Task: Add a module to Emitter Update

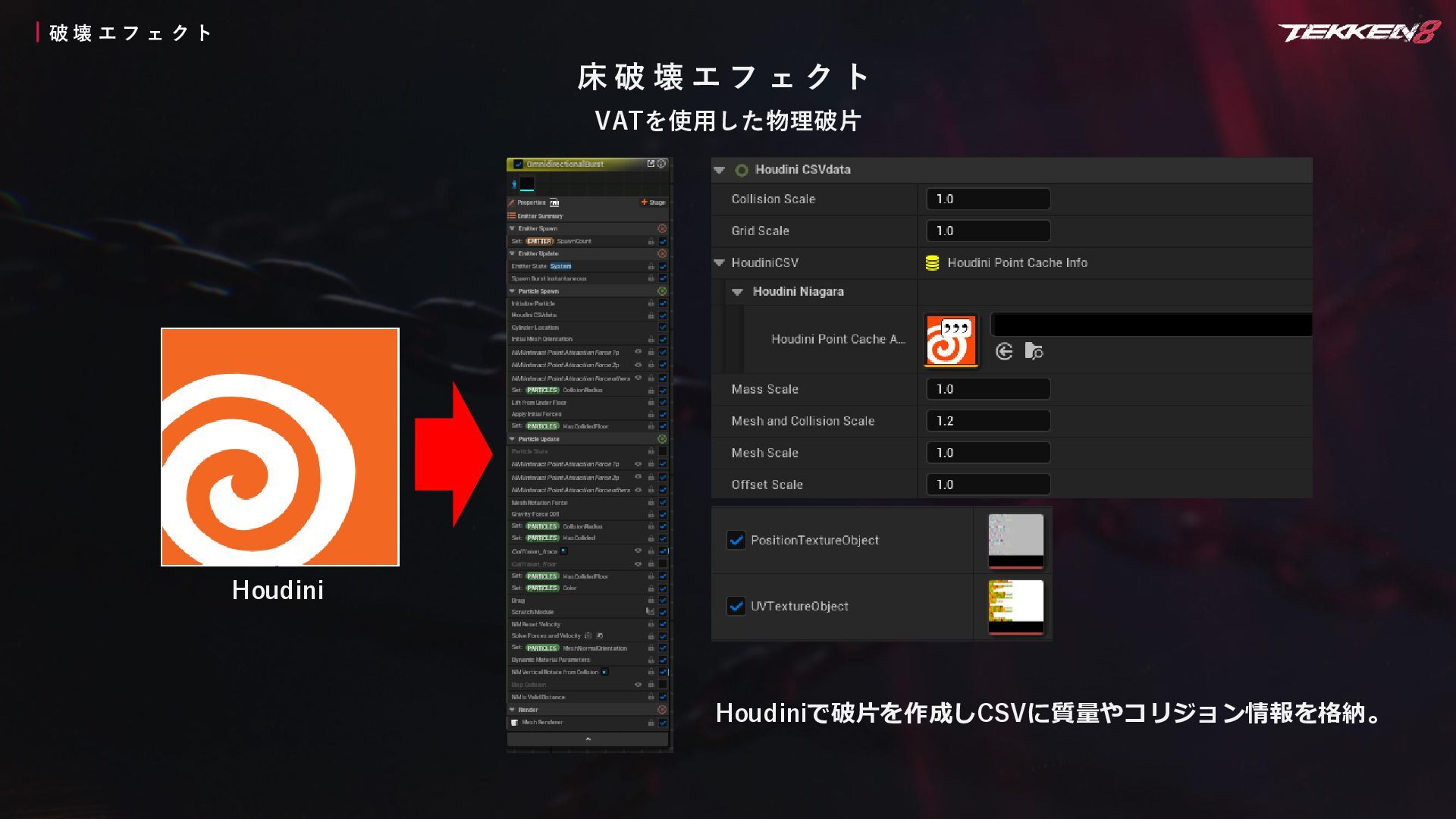Action: pos(662,253)
